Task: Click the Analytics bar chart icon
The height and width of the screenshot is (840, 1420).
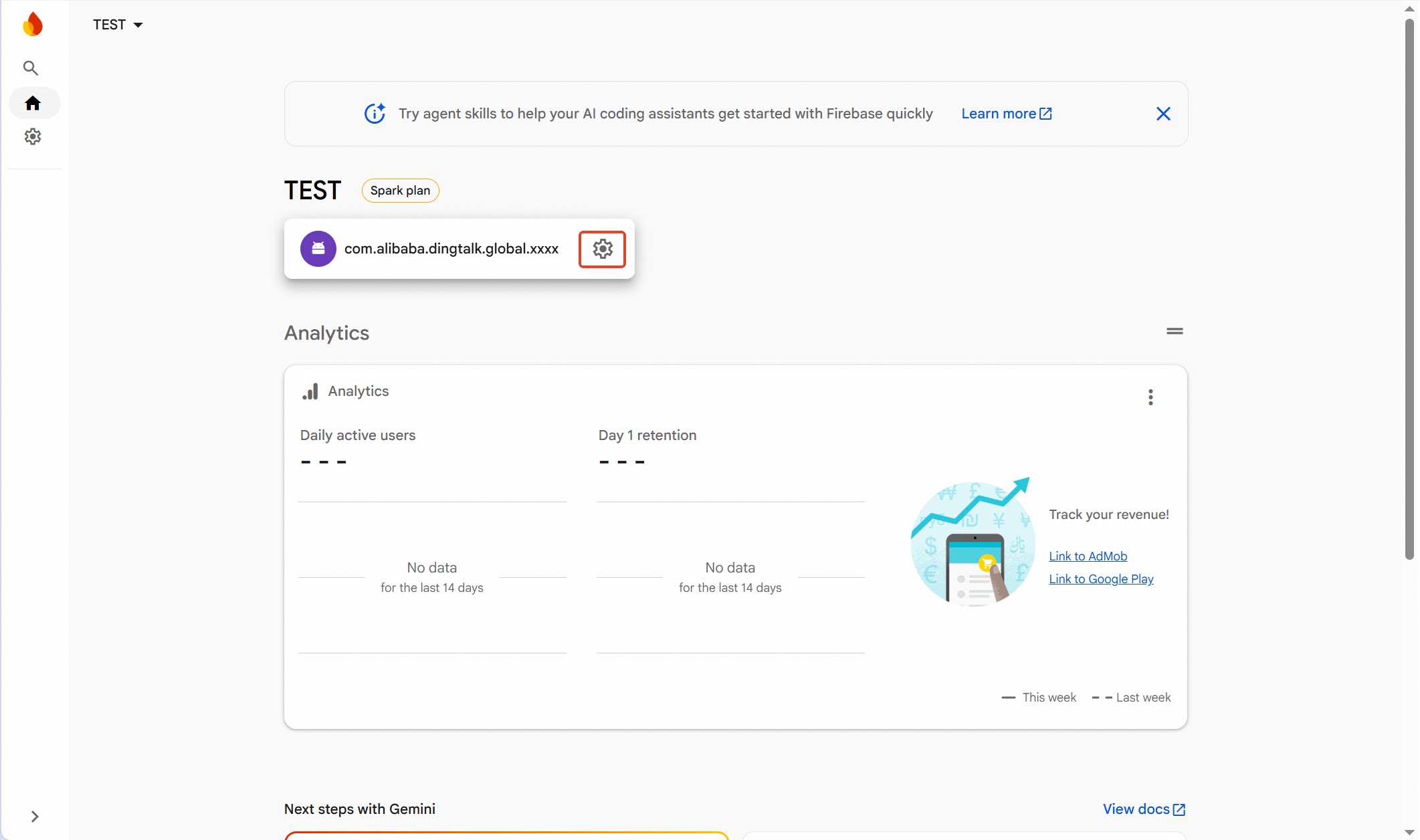Action: coord(310,391)
